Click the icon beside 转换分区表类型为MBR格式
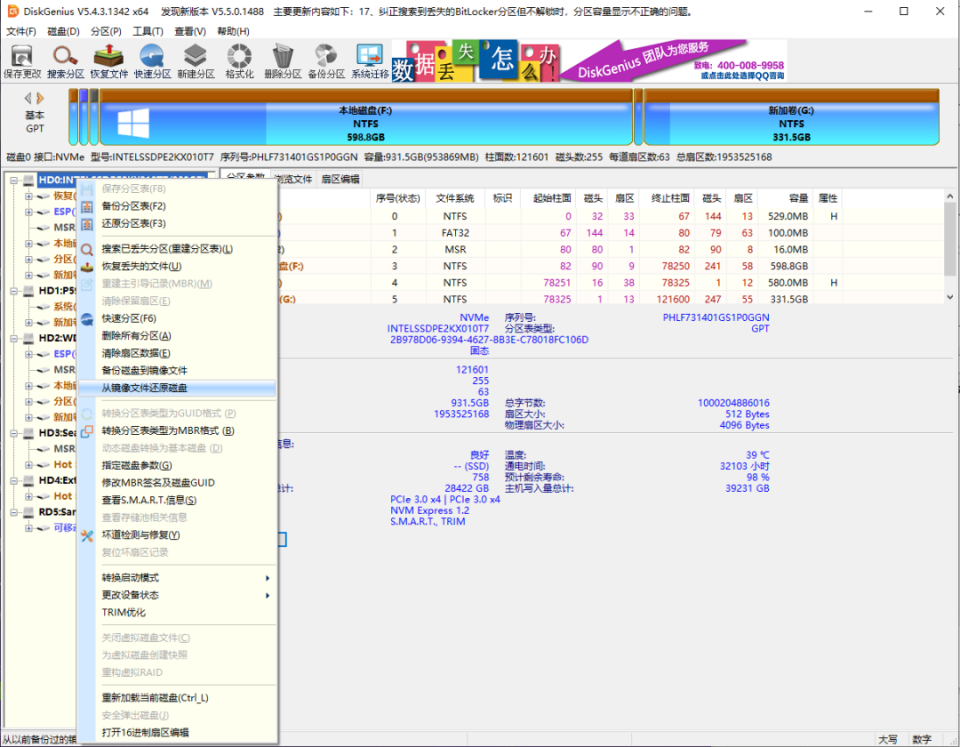The height and width of the screenshot is (747, 960). 87,431
